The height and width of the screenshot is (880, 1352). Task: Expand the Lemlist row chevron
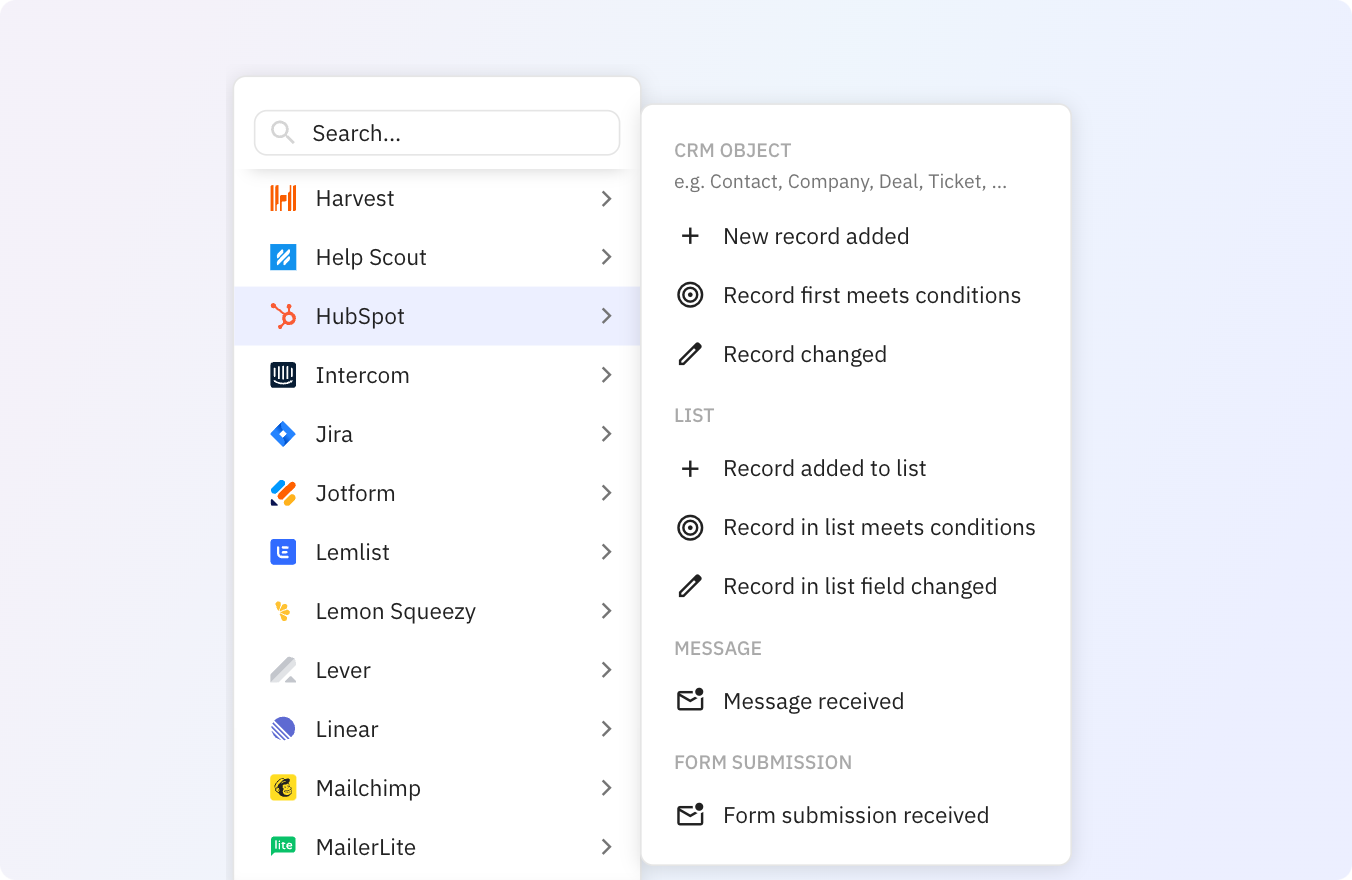(x=606, y=552)
